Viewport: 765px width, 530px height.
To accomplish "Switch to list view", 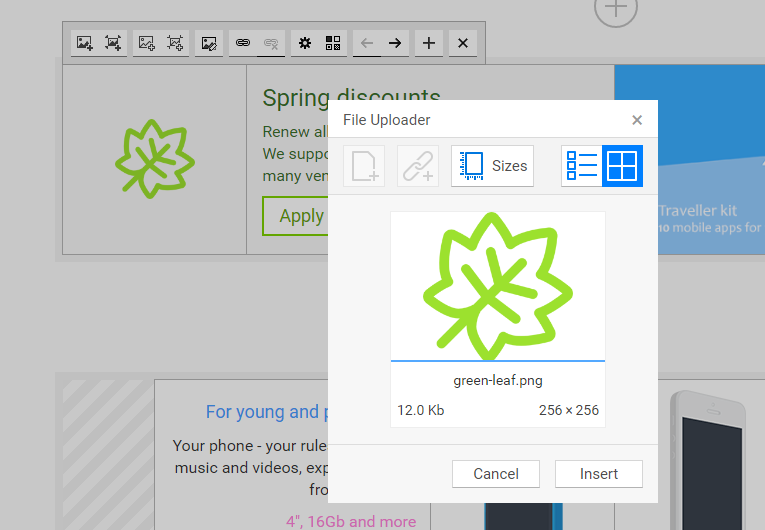I will pos(581,166).
